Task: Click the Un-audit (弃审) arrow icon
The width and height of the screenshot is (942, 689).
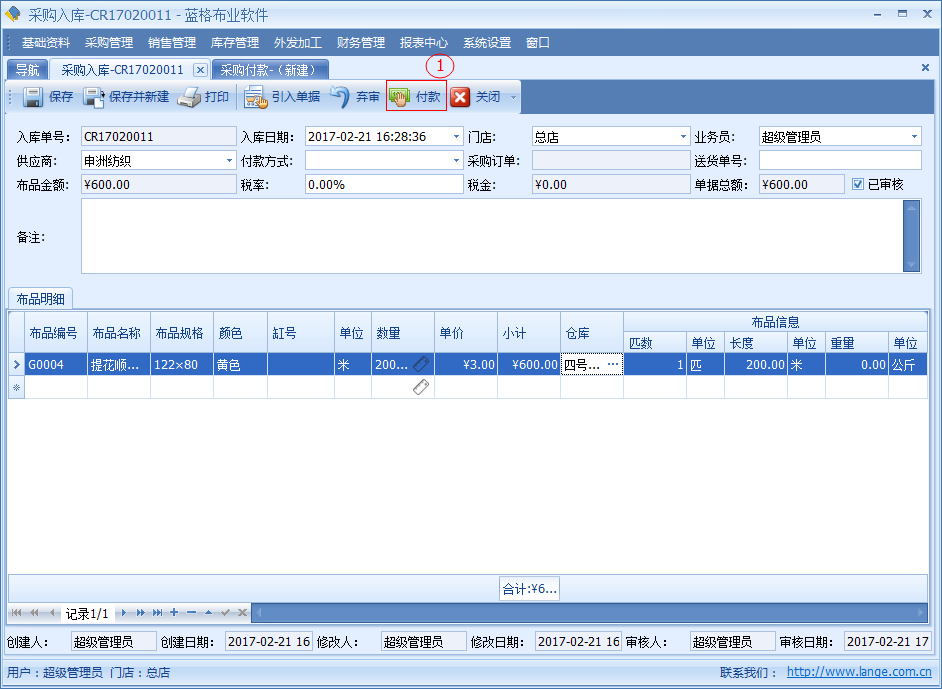Action: (340, 98)
